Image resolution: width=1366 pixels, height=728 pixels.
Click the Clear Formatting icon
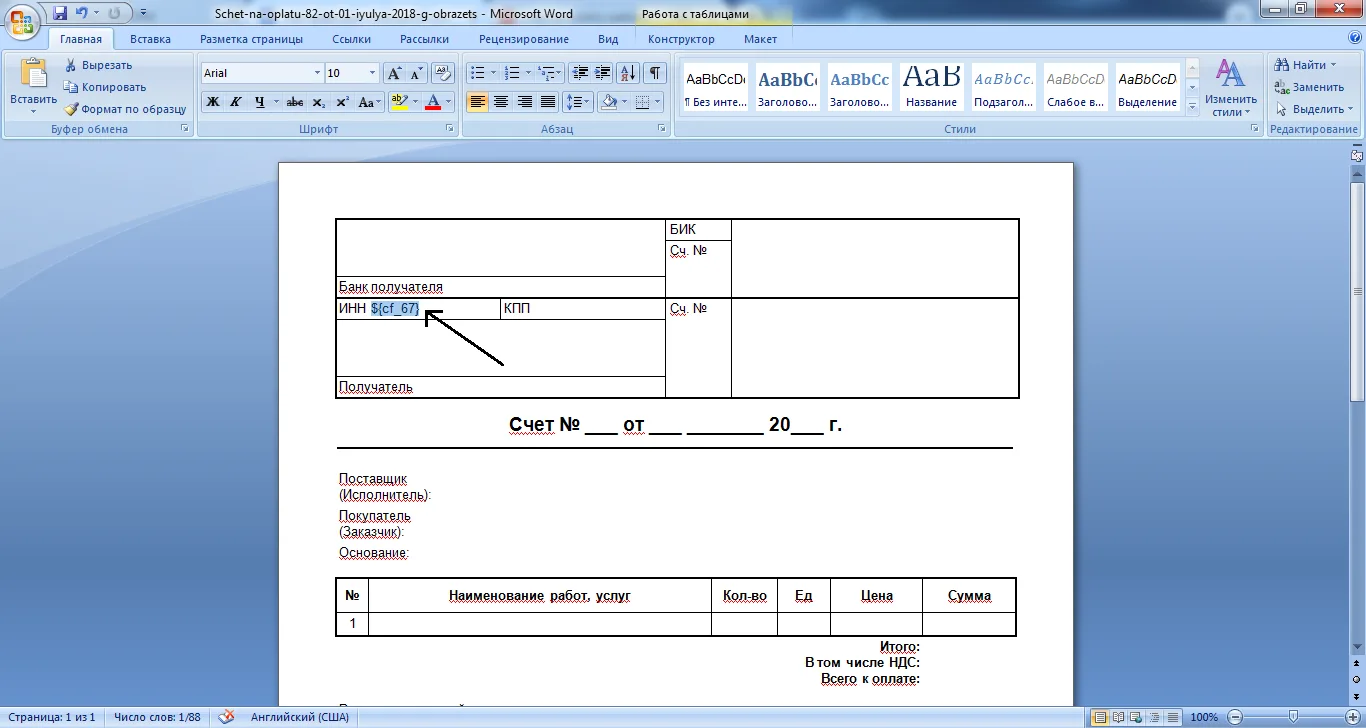tap(444, 73)
